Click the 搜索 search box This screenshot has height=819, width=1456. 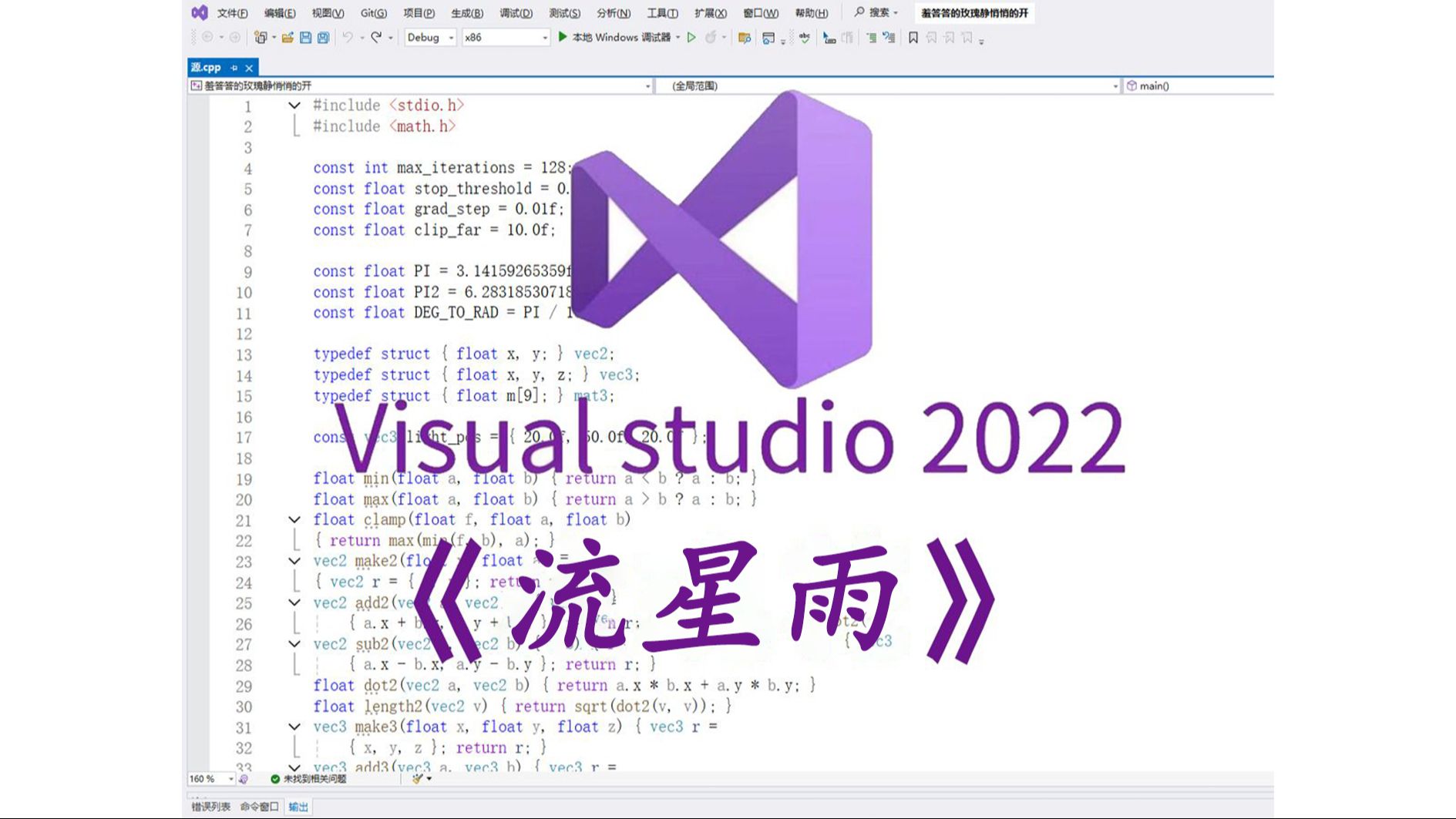pos(876,12)
